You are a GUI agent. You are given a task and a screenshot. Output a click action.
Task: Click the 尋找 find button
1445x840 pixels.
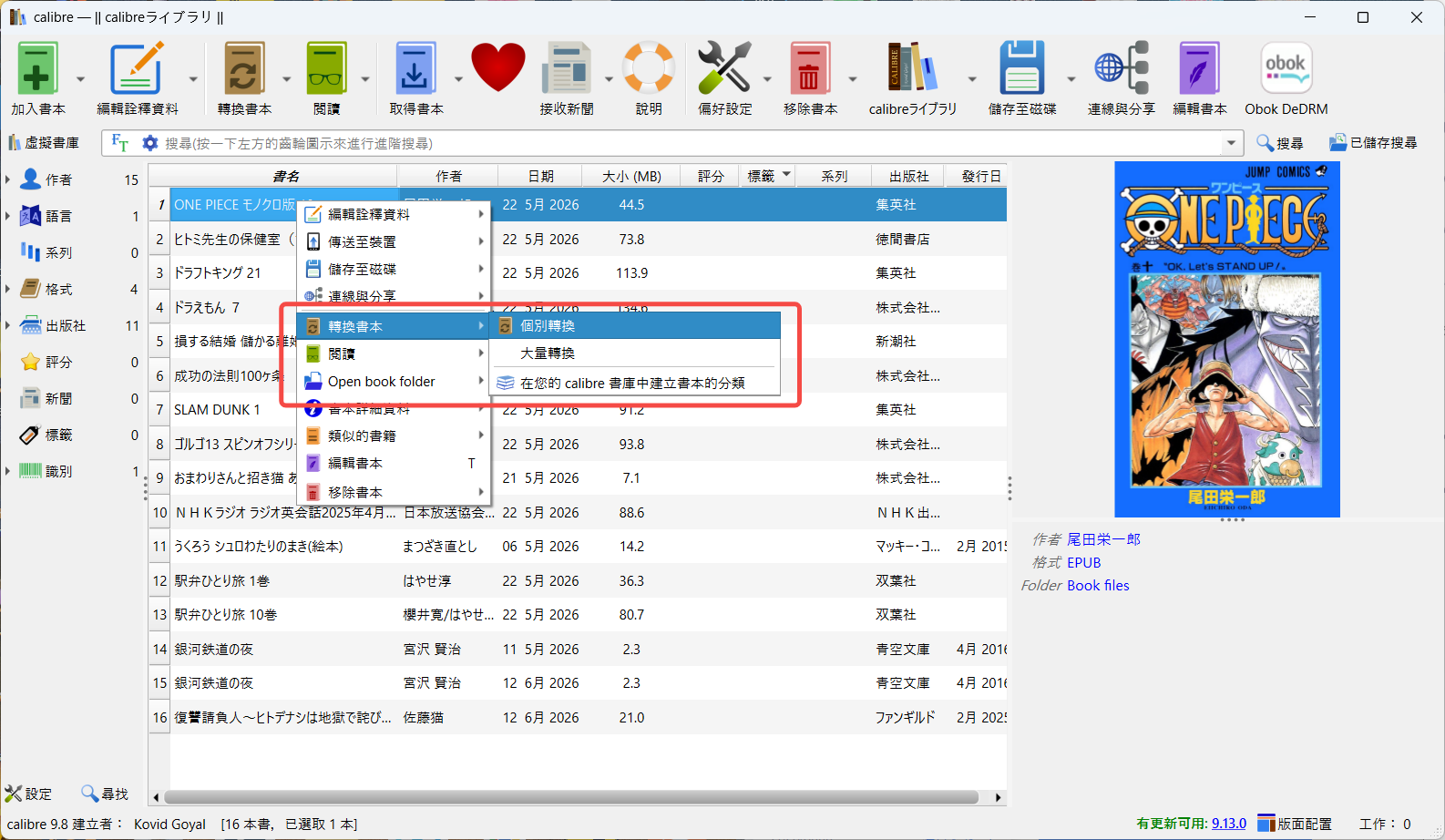105,794
